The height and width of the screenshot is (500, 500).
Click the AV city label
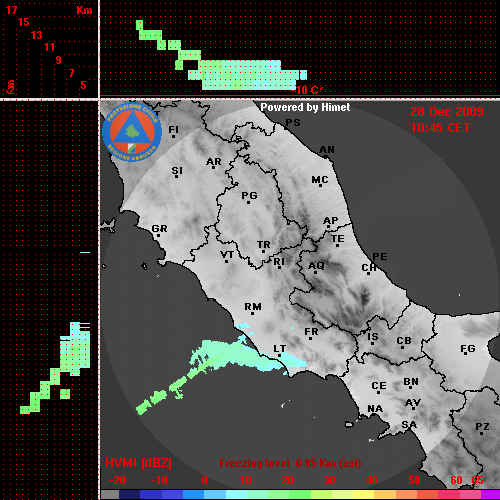click(413, 403)
